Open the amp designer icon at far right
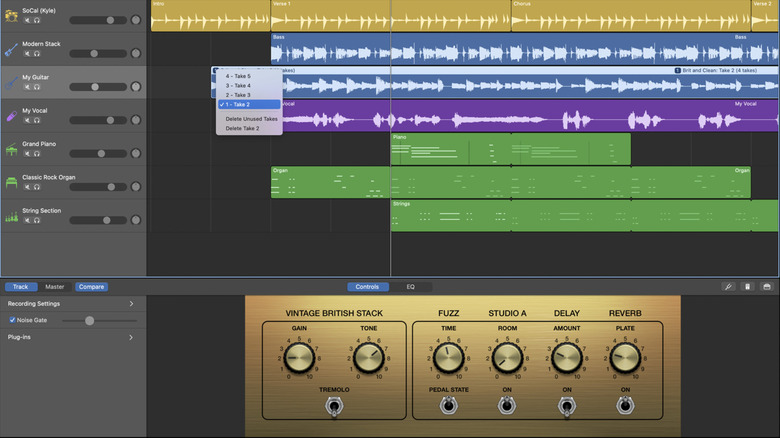 pyautogui.click(x=766, y=287)
